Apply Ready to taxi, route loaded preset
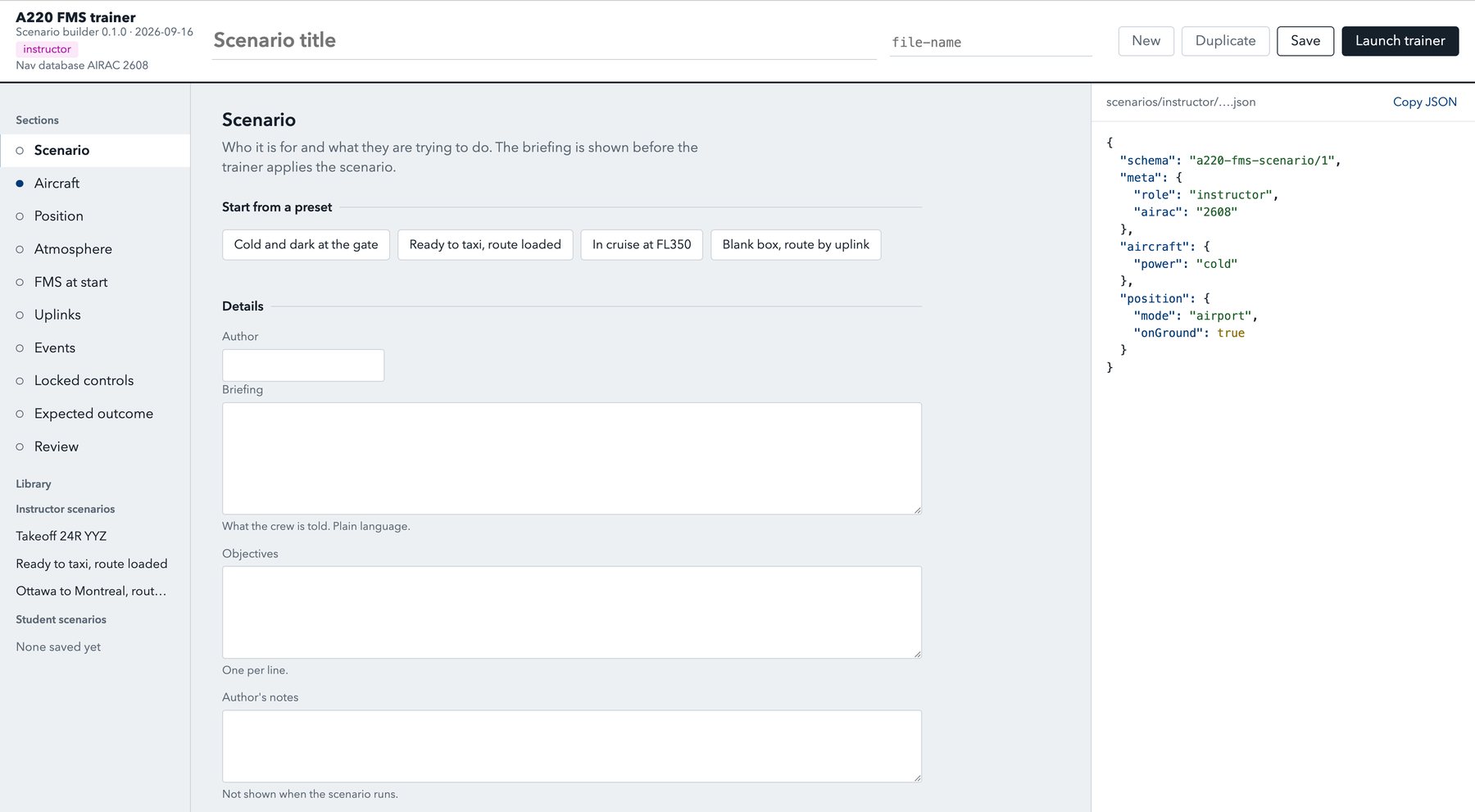This screenshot has width=1475, height=812. point(485,244)
